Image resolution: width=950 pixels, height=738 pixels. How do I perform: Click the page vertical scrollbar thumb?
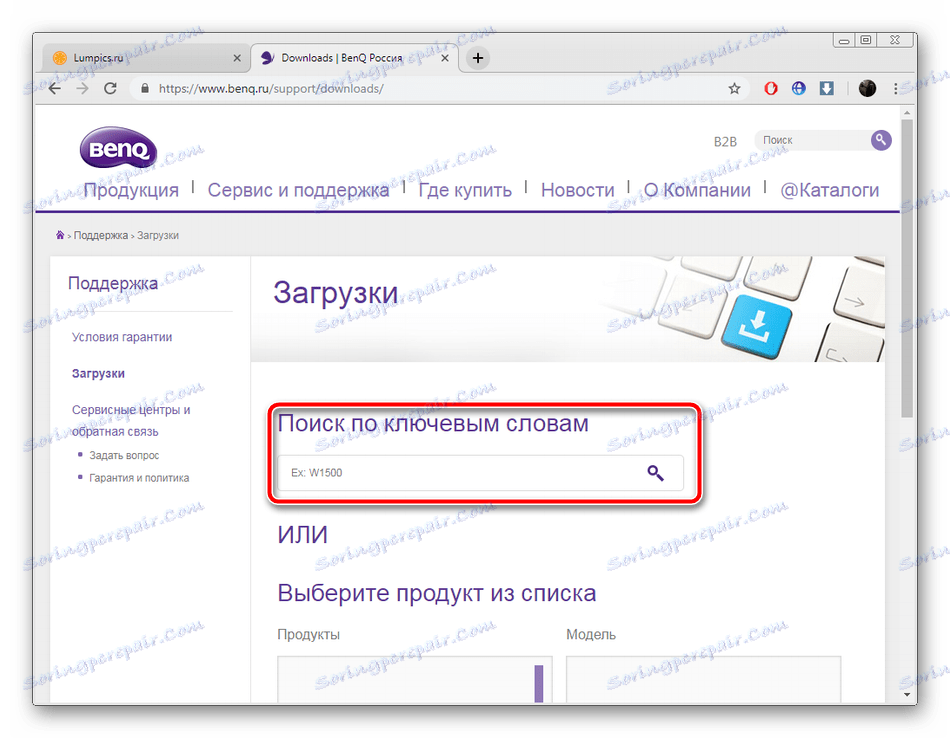pyautogui.click(x=906, y=268)
